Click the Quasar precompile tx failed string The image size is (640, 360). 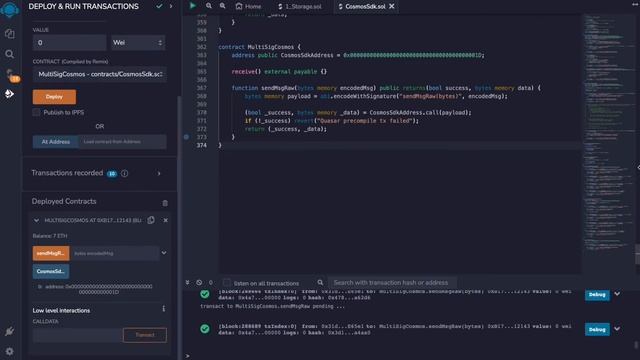coord(364,121)
